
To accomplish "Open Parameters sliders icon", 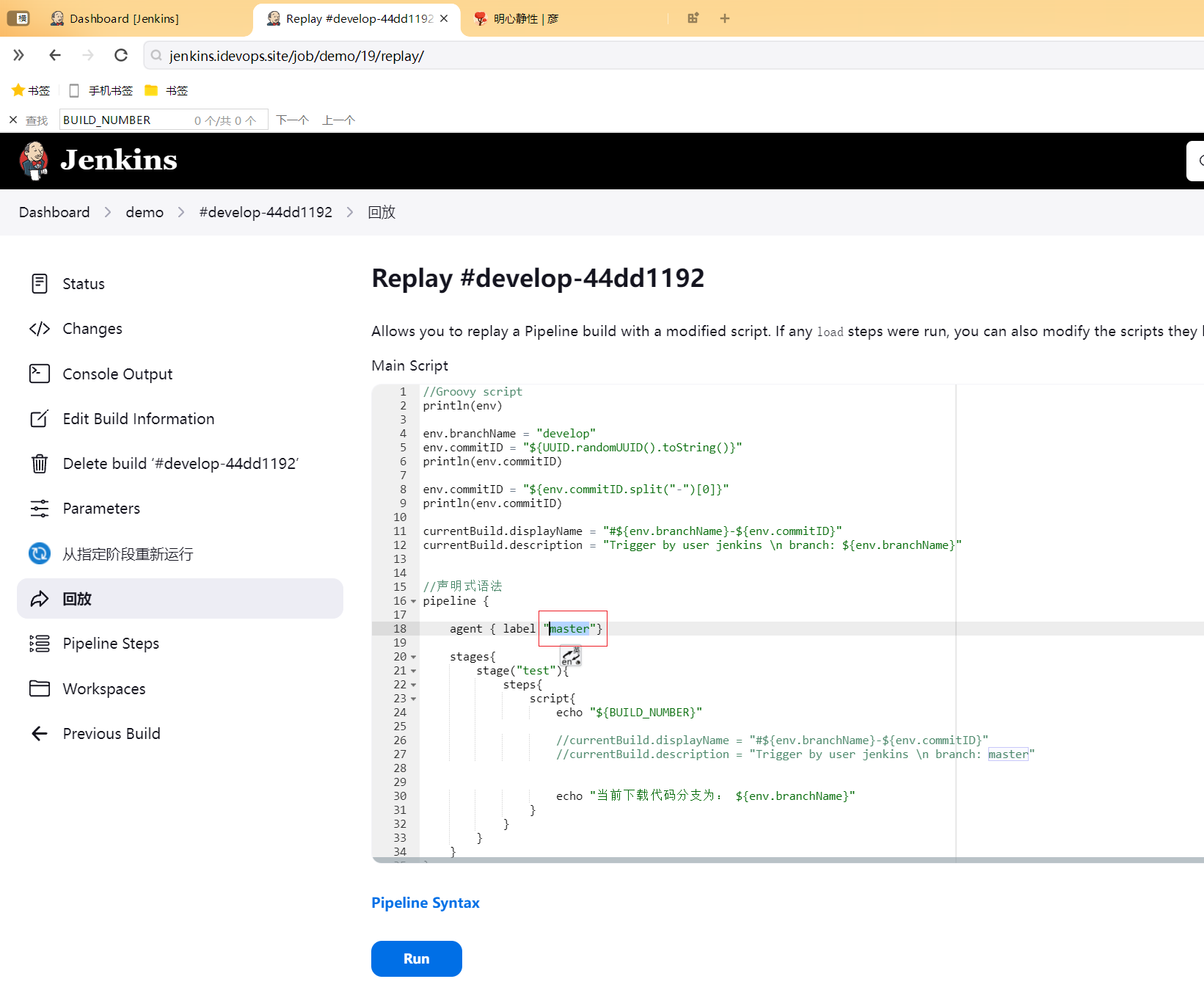I will click(40, 509).
